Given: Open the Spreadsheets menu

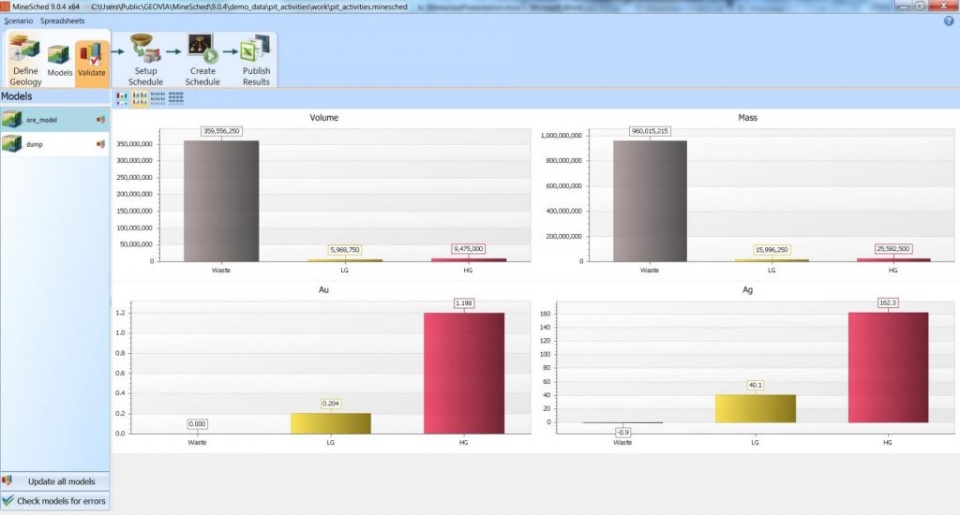Looking at the screenshot, I should [x=62, y=21].
